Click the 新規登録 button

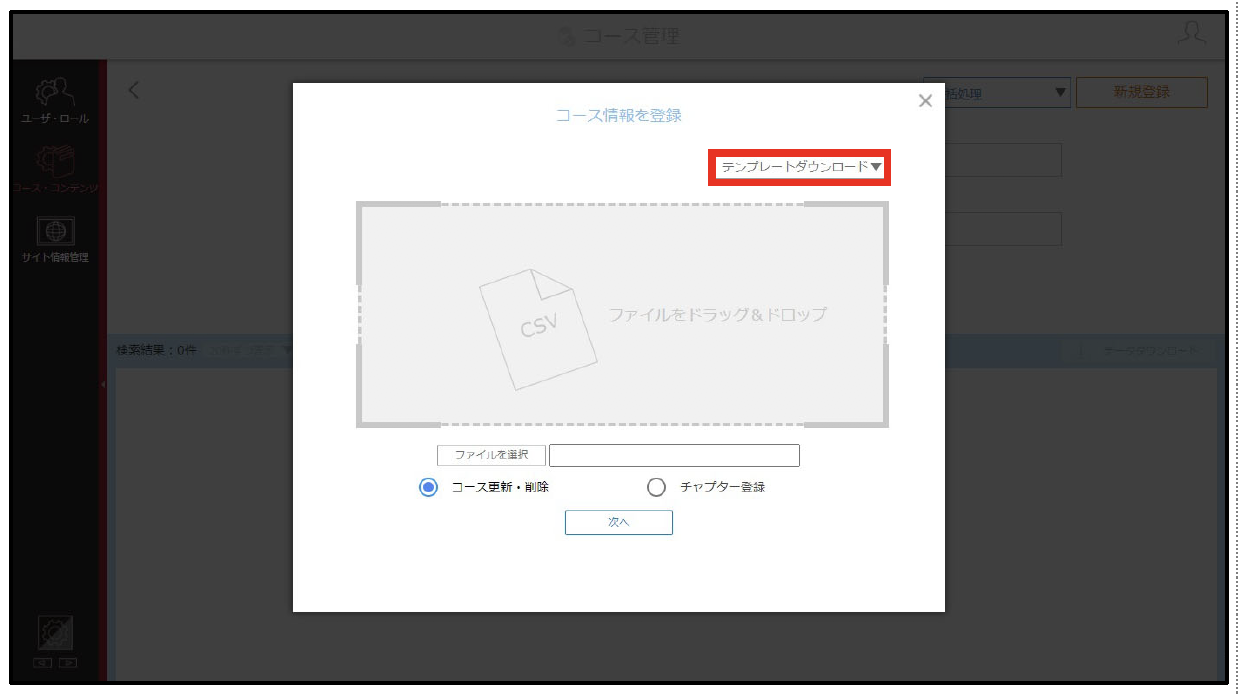[1142, 92]
